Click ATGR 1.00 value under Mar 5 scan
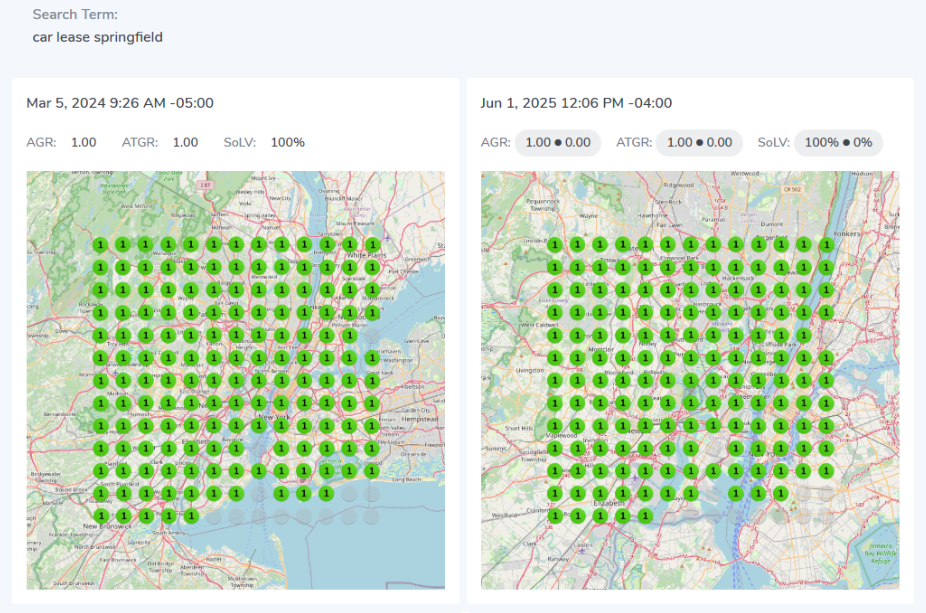This screenshot has height=613, width=926. point(185,142)
